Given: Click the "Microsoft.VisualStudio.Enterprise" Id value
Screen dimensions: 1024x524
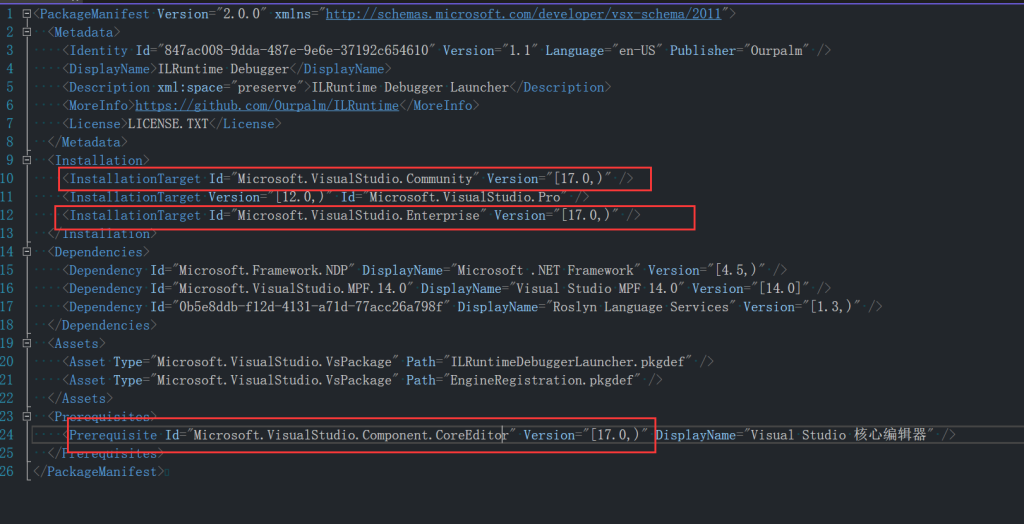Looking at the screenshot, I should (358, 215).
